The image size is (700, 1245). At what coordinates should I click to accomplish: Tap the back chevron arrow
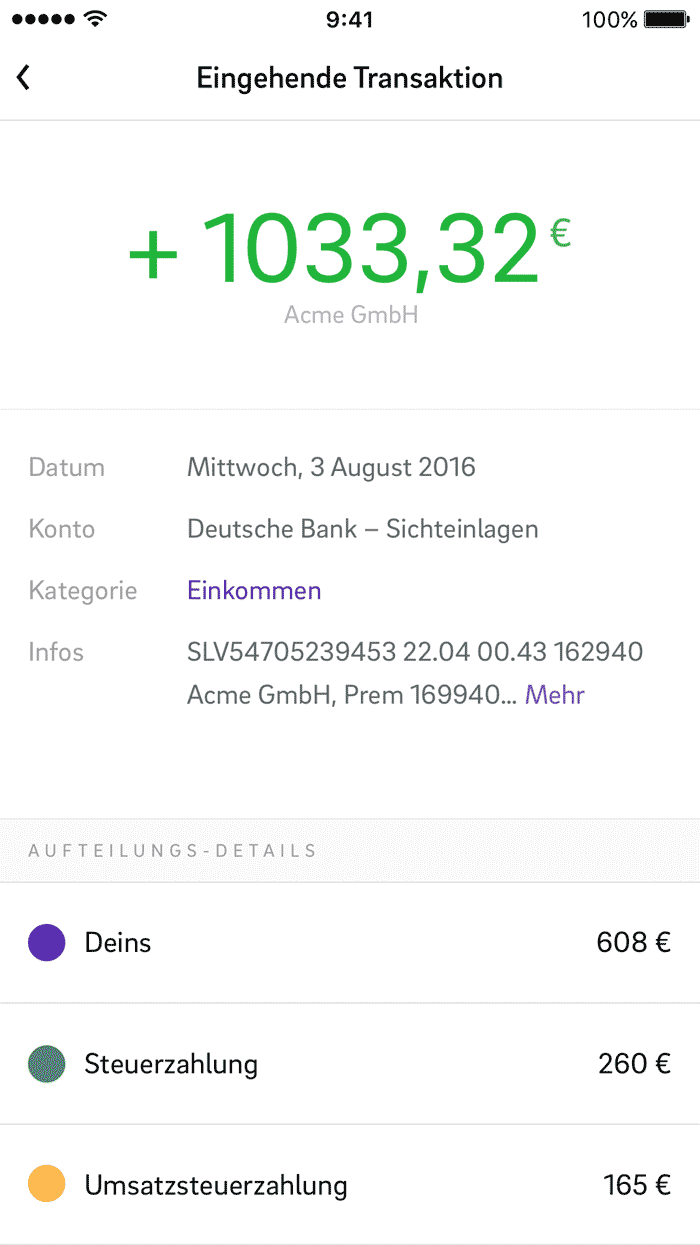click(24, 77)
